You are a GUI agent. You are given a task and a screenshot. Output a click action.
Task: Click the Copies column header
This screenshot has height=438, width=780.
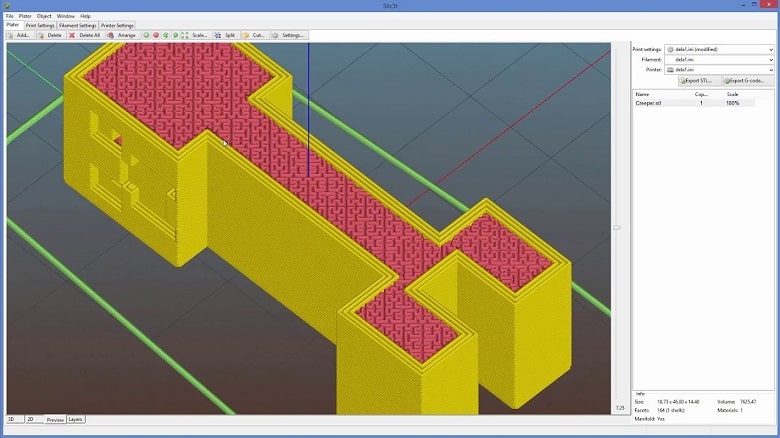[x=701, y=94]
